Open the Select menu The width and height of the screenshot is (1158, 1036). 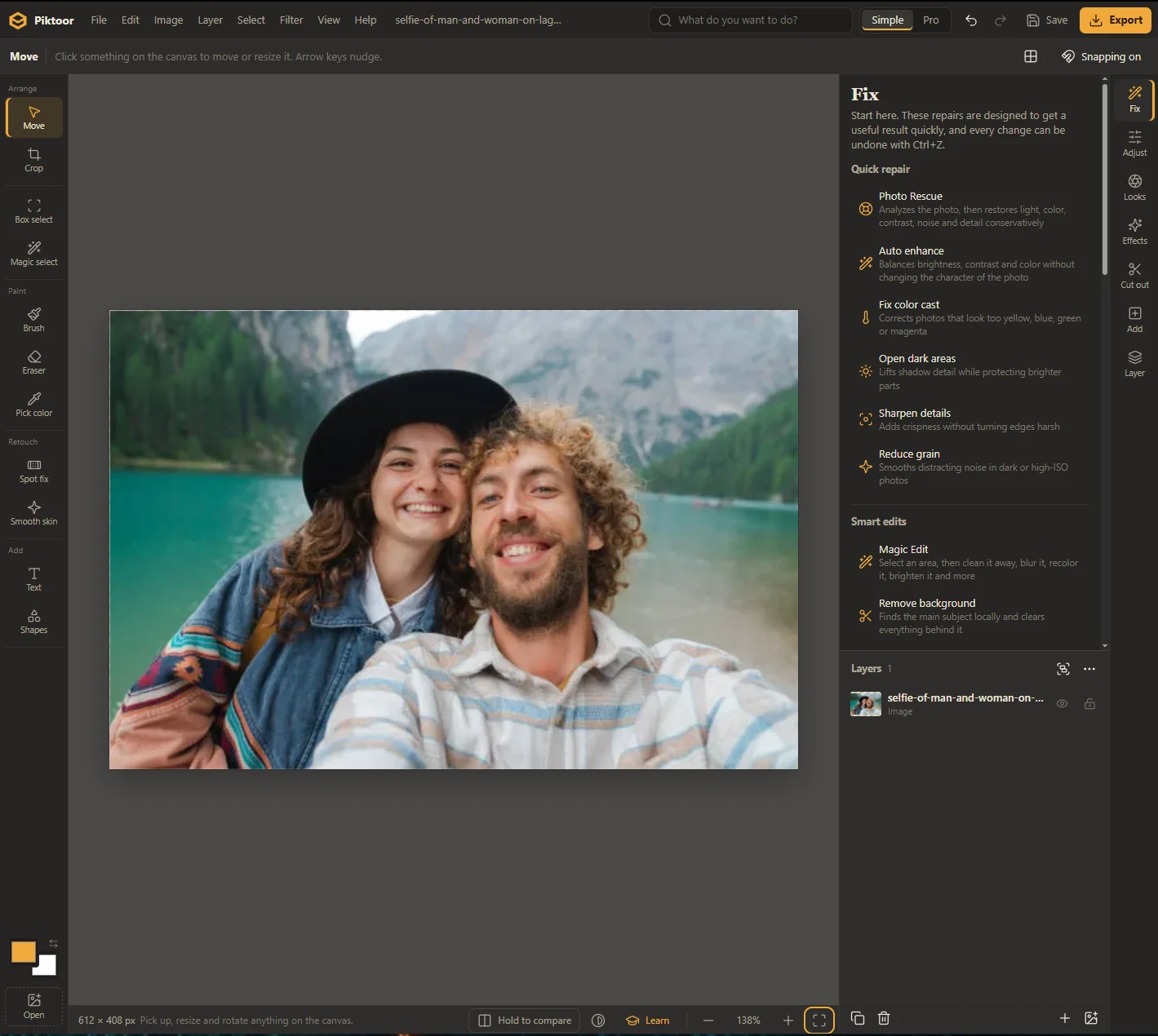251,20
